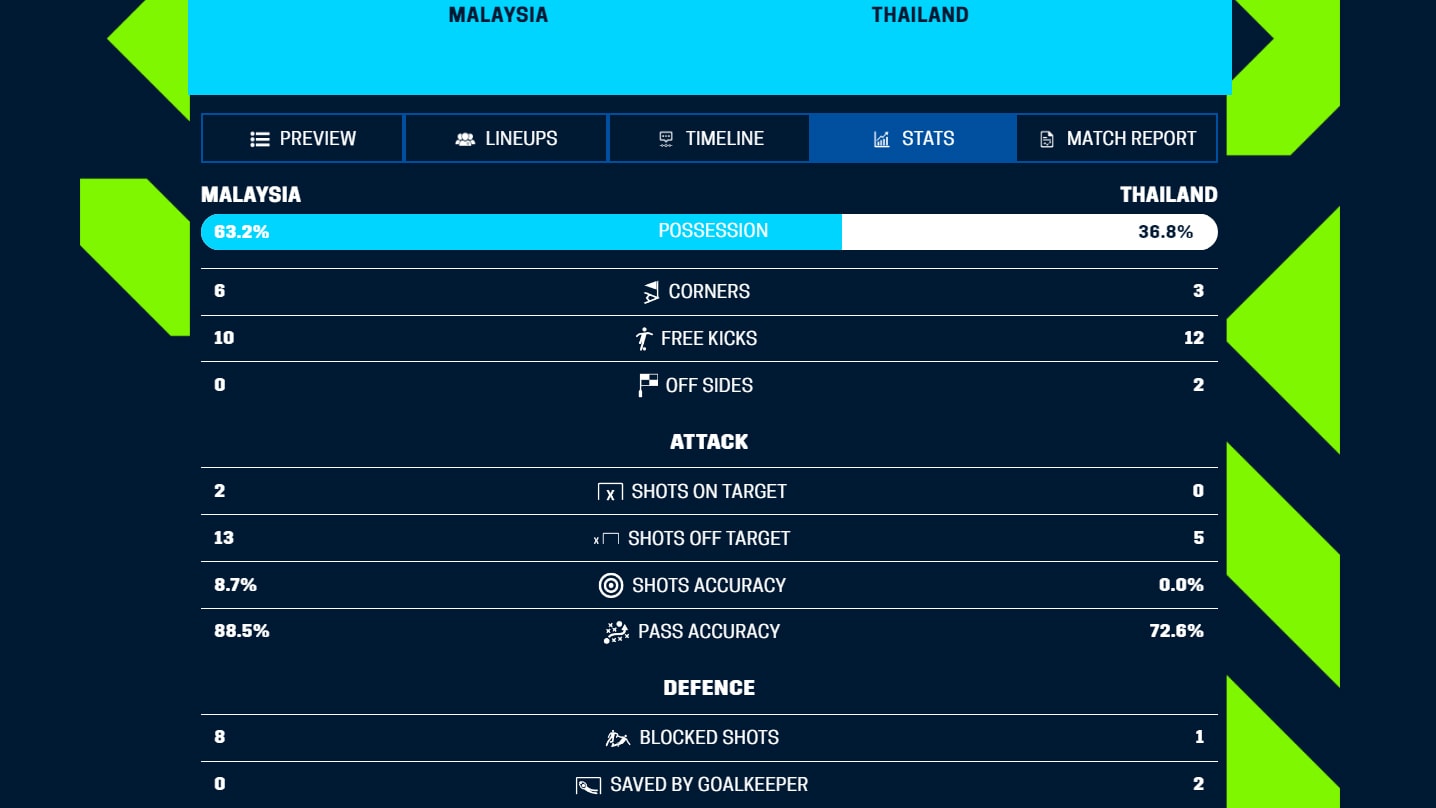Click Thailand's blocked shots value 1
The image size is (1436, 808).
pyautogui.click(x=1199, y=737)
